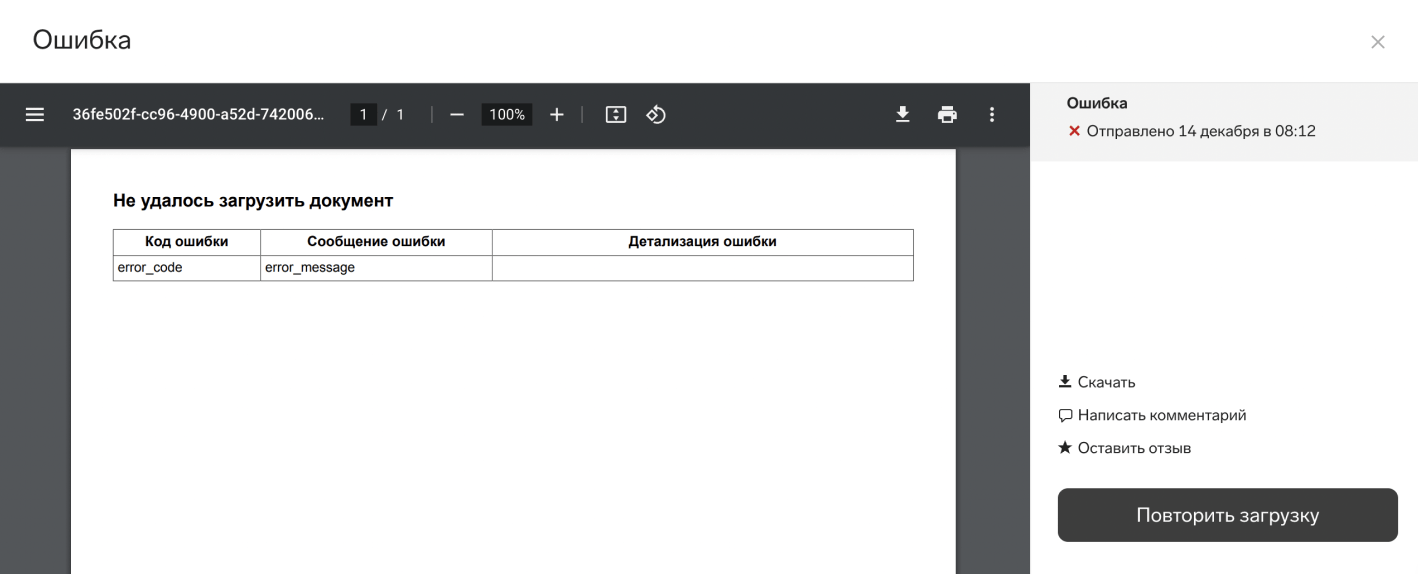Click the 'Детализация ошибки' column header
Image resolution: width=1418 pixels, height=574 pixels.
point(702,242)
